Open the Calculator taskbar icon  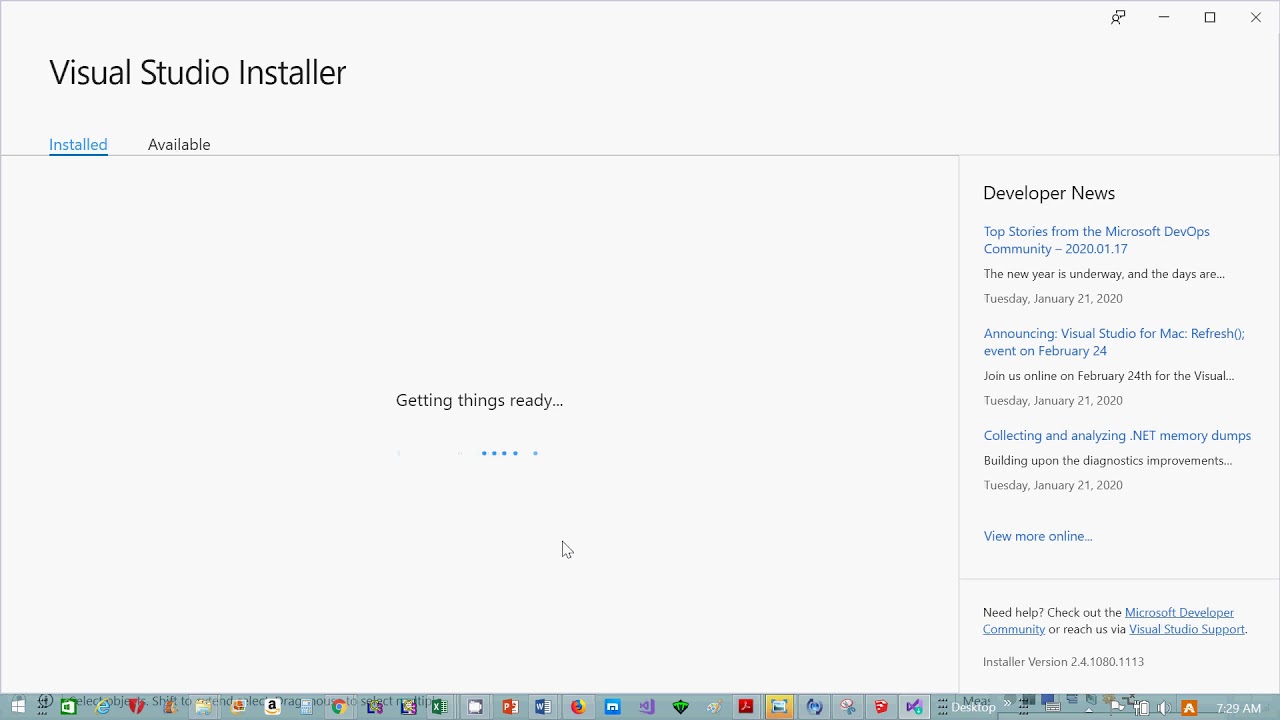point(306,707)
